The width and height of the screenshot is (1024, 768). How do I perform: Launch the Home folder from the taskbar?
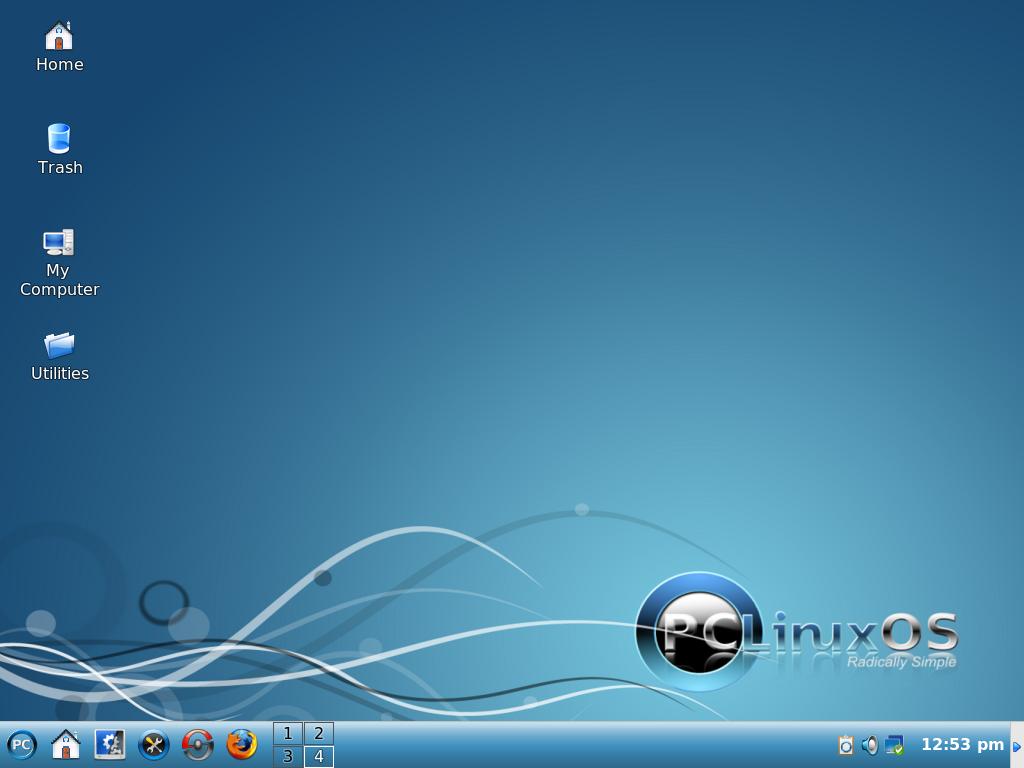coord(66,744)
